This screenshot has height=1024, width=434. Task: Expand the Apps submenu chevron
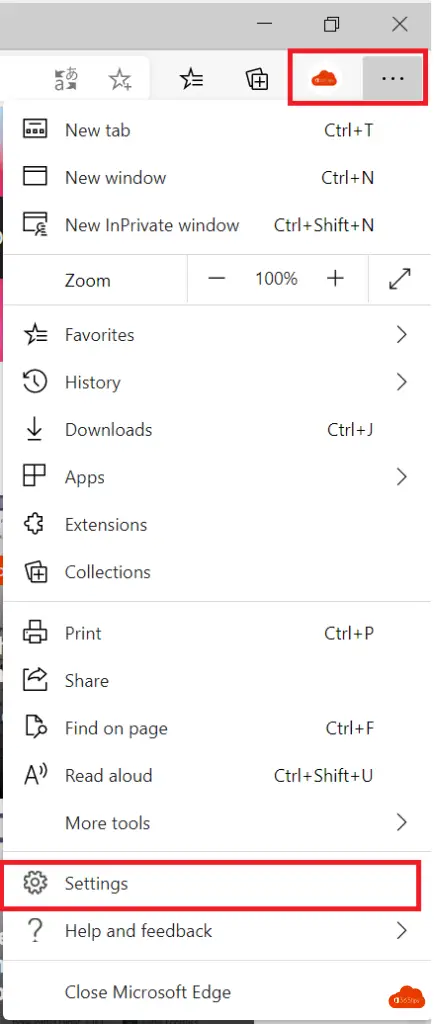pyautogui.click(x=401, y=477)
